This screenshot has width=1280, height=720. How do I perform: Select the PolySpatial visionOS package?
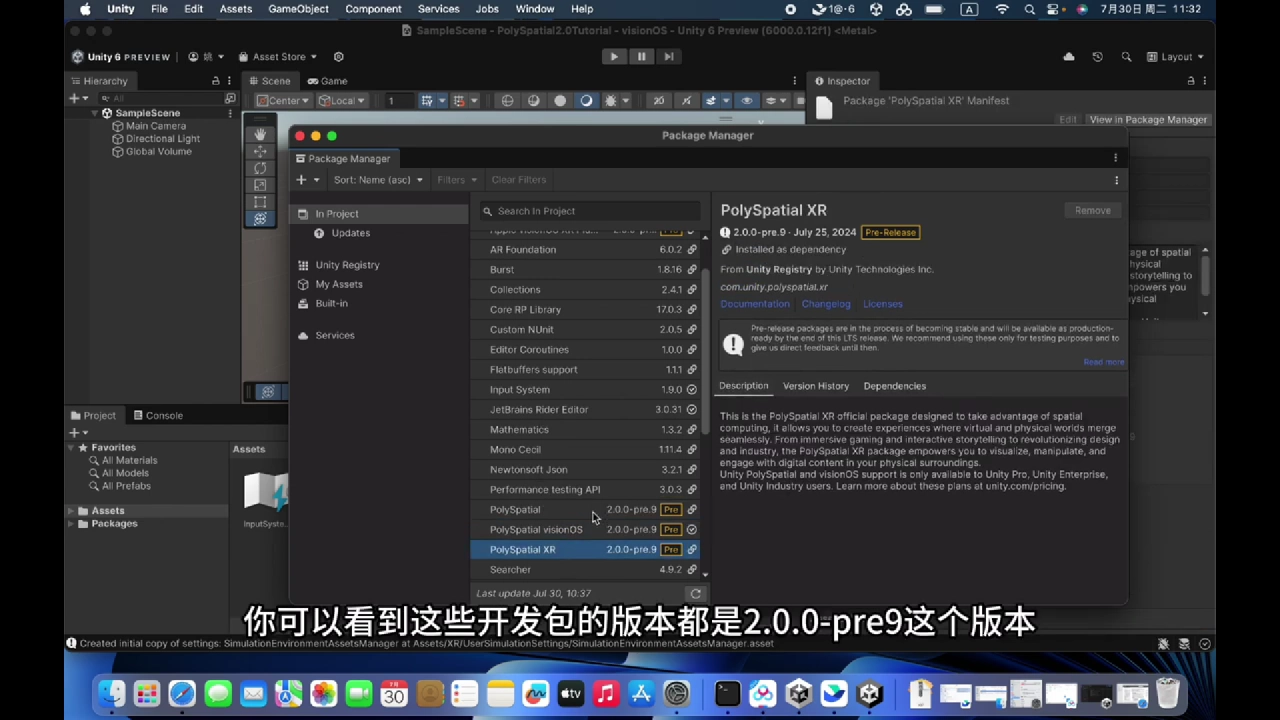pyautogui.click(x=585, y=530)
